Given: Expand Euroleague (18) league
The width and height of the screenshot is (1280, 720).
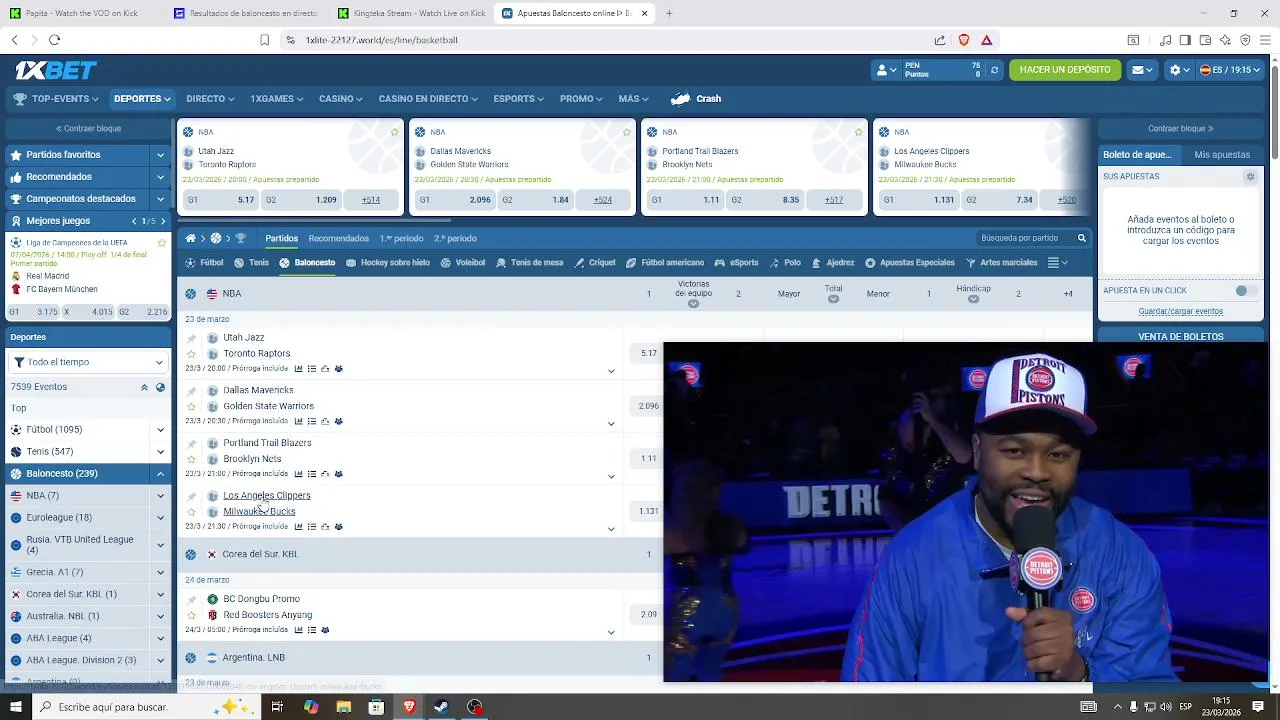Looking at the screenshot, I should click(x=160, y=518).
